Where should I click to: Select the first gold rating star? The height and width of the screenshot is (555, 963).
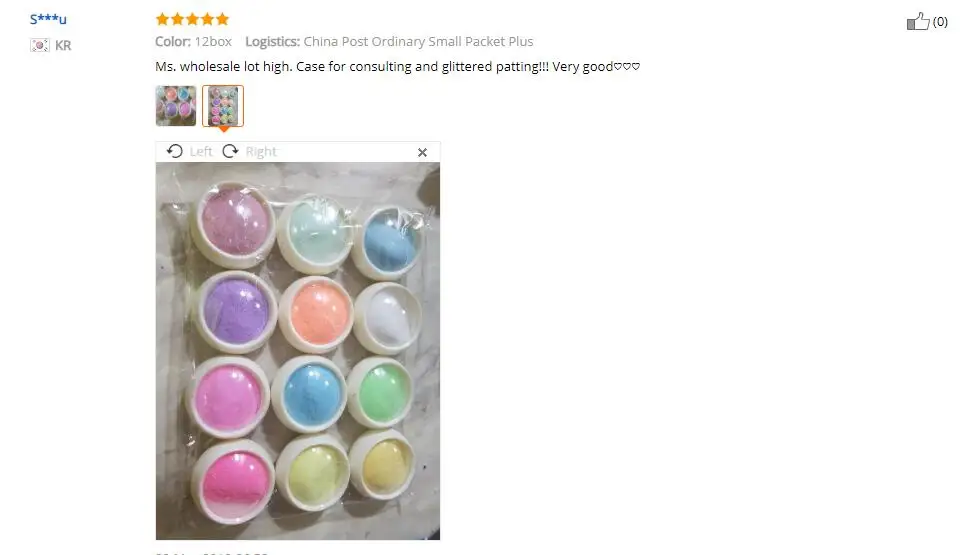[162, 19]
